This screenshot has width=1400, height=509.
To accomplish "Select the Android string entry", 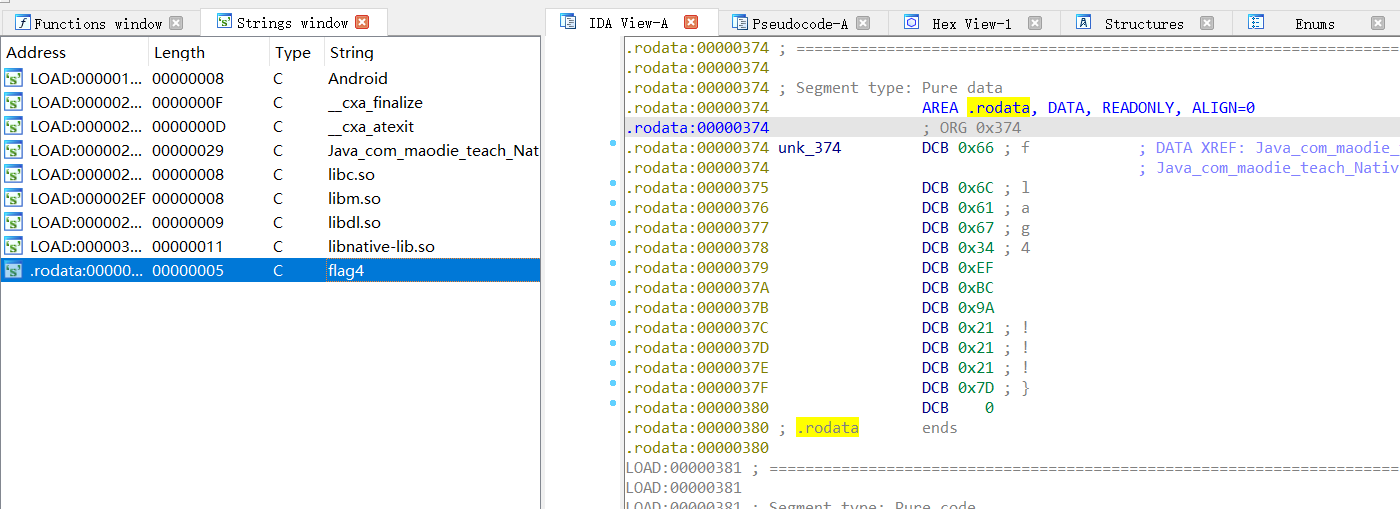I will pos(270,78).
